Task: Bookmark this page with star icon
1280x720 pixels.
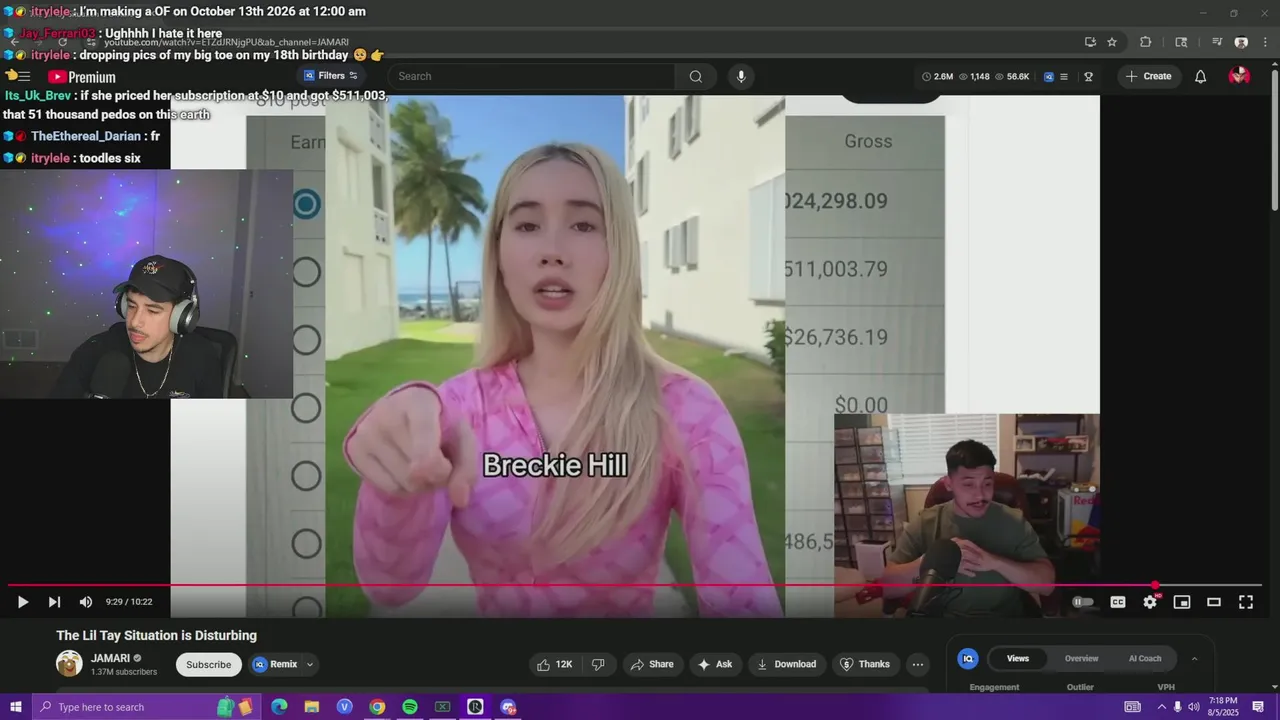Action: point(1112,42)
